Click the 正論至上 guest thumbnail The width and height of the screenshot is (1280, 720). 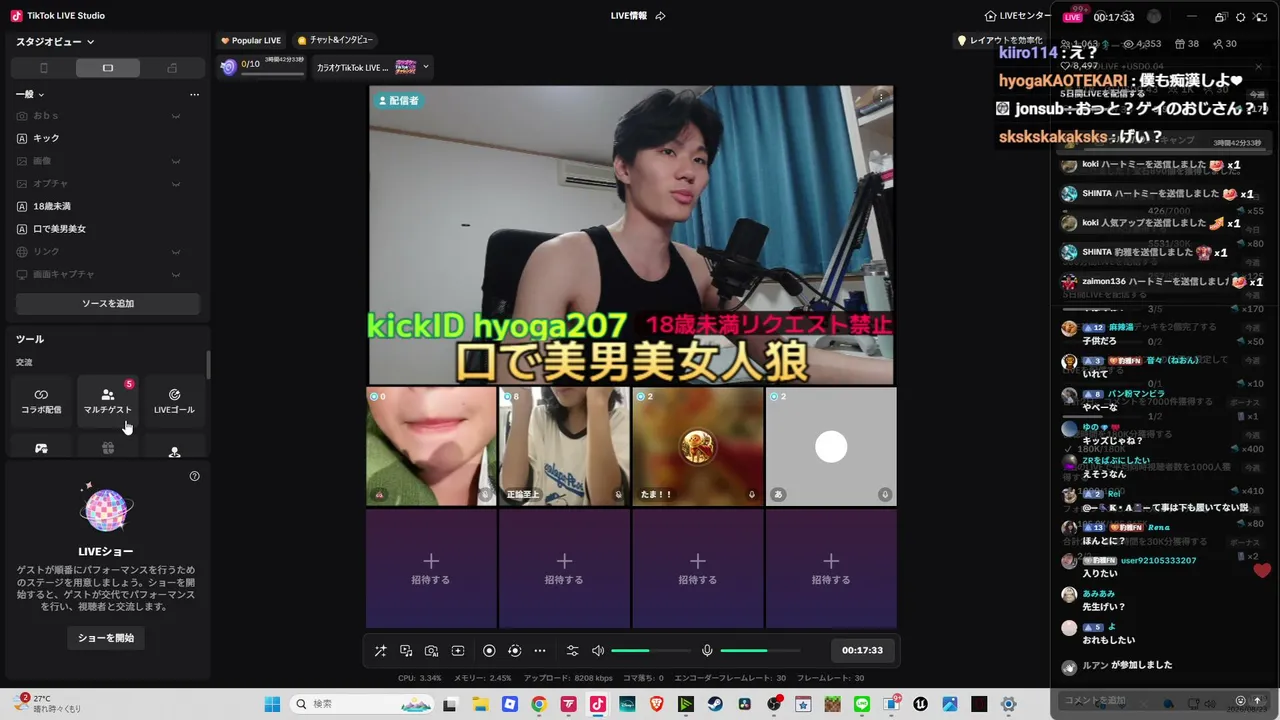click(x=564, y=446)
